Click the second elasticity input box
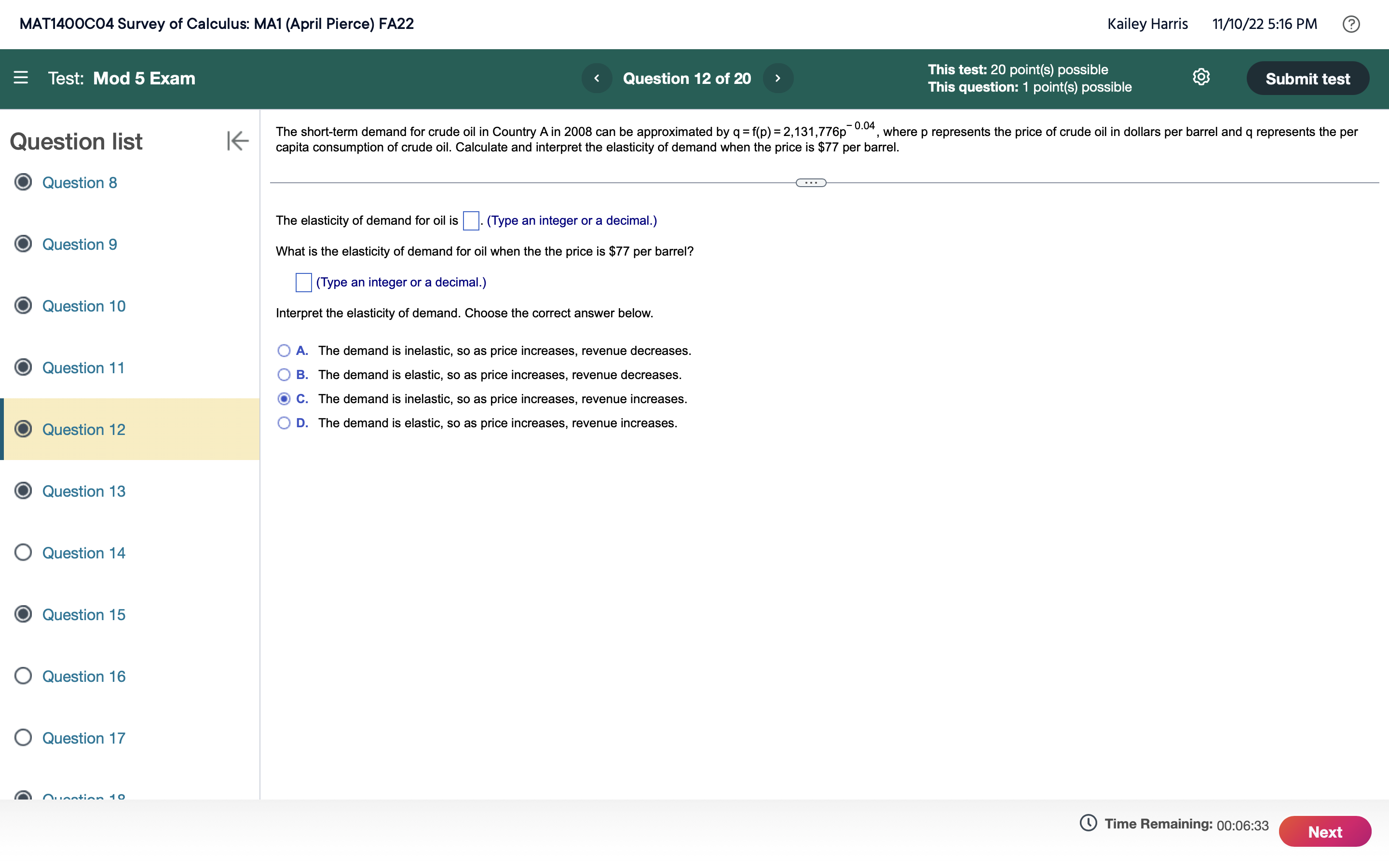 pos(304,282)
